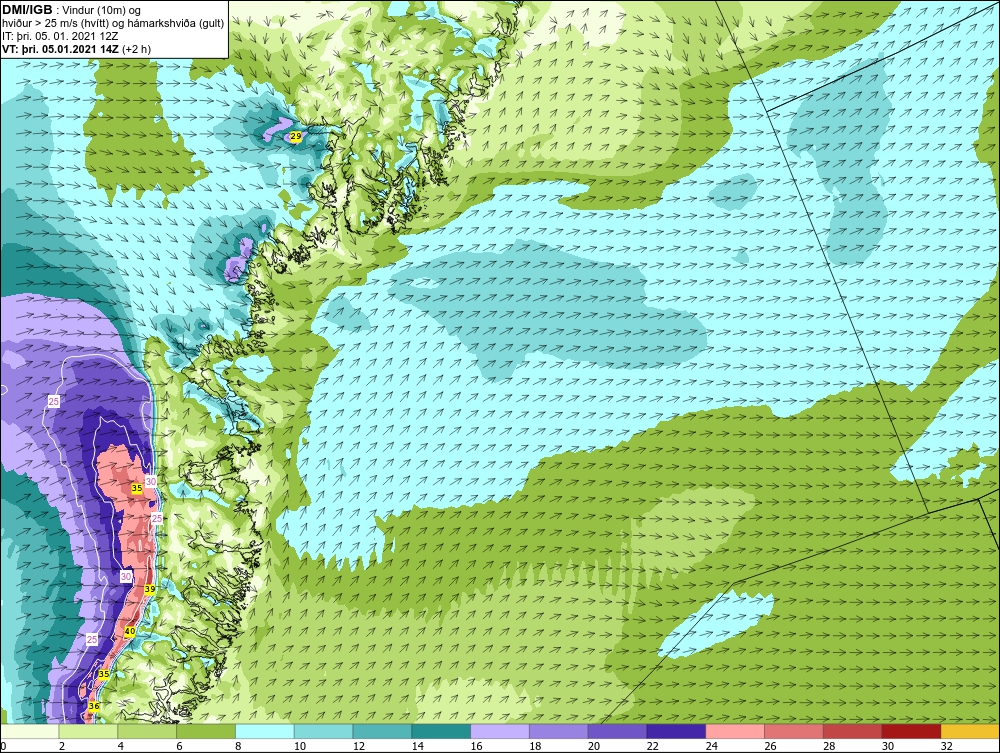Viewport: 1000px width, 753px height.
Task: Choose the dark indigo 22–24 m/s legend swatch
Action: pyautogui.click(x=676, y=731)
